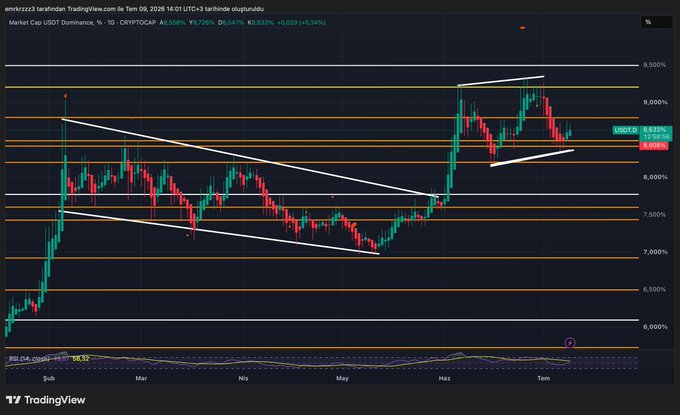Screen dimensions: 680x415
Task: Click the RSI value 56,32
Action: coord(81,359)
